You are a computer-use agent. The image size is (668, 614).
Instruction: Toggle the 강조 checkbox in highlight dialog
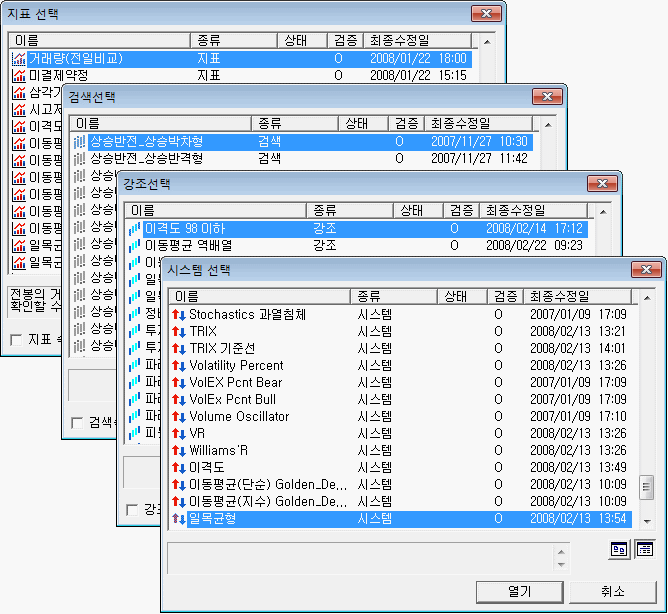[133, 509]
